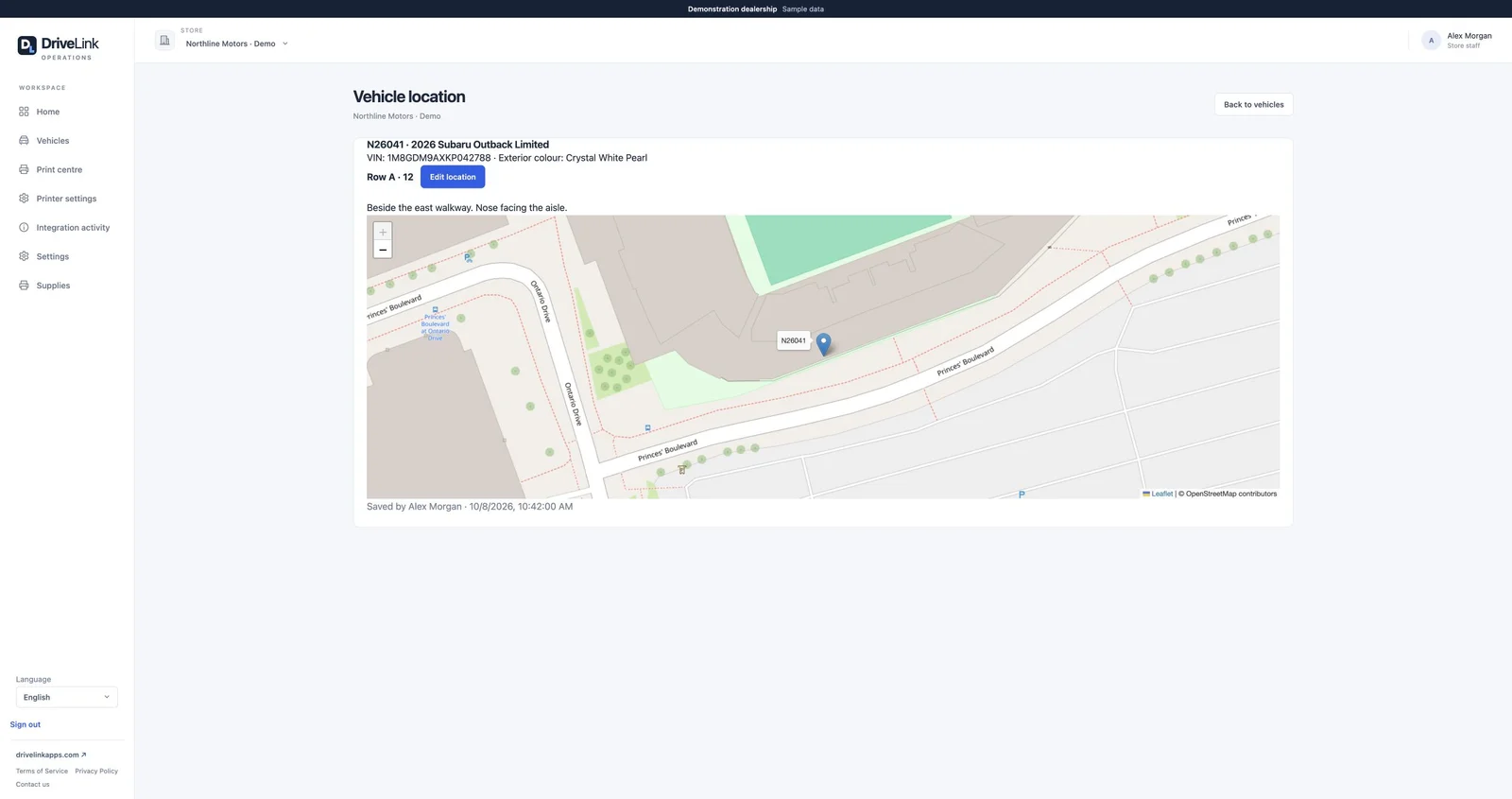1512x799 pixels.
Task: Click the store building icon in header
Action: point(164,41)
